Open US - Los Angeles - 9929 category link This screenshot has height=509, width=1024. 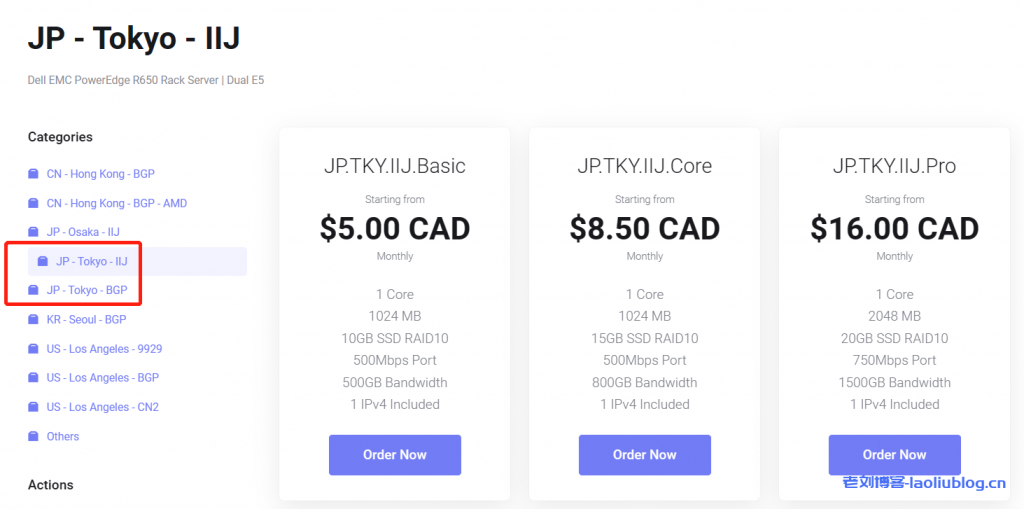(104, 349)
